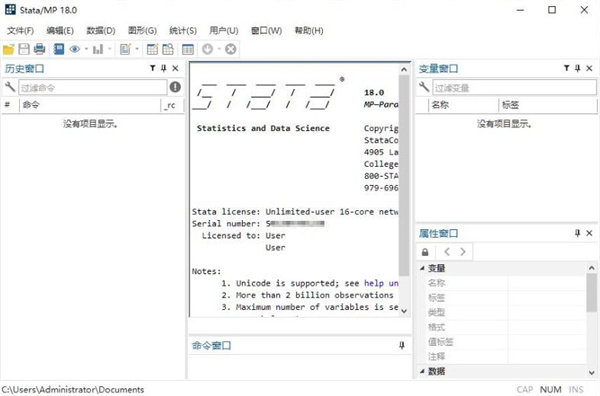The height and width of the screenshot is (396, 600).
Task: Open the 图形(G) menu
Action: click(x=142, y=30)
